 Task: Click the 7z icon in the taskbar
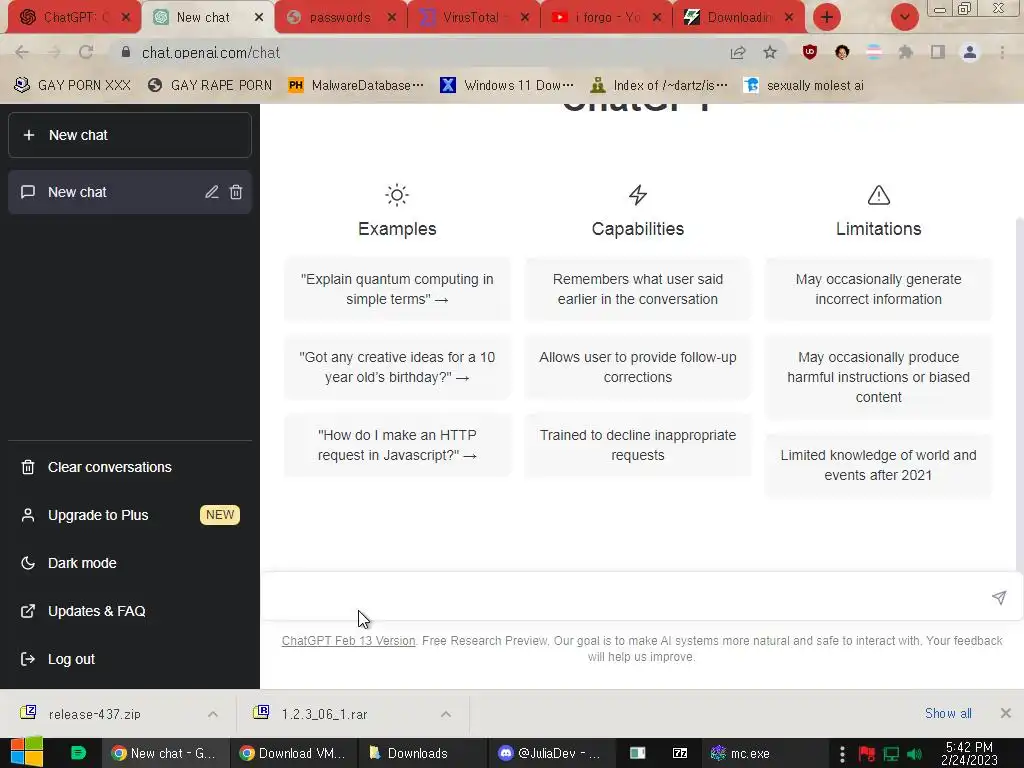click(680, 753)
